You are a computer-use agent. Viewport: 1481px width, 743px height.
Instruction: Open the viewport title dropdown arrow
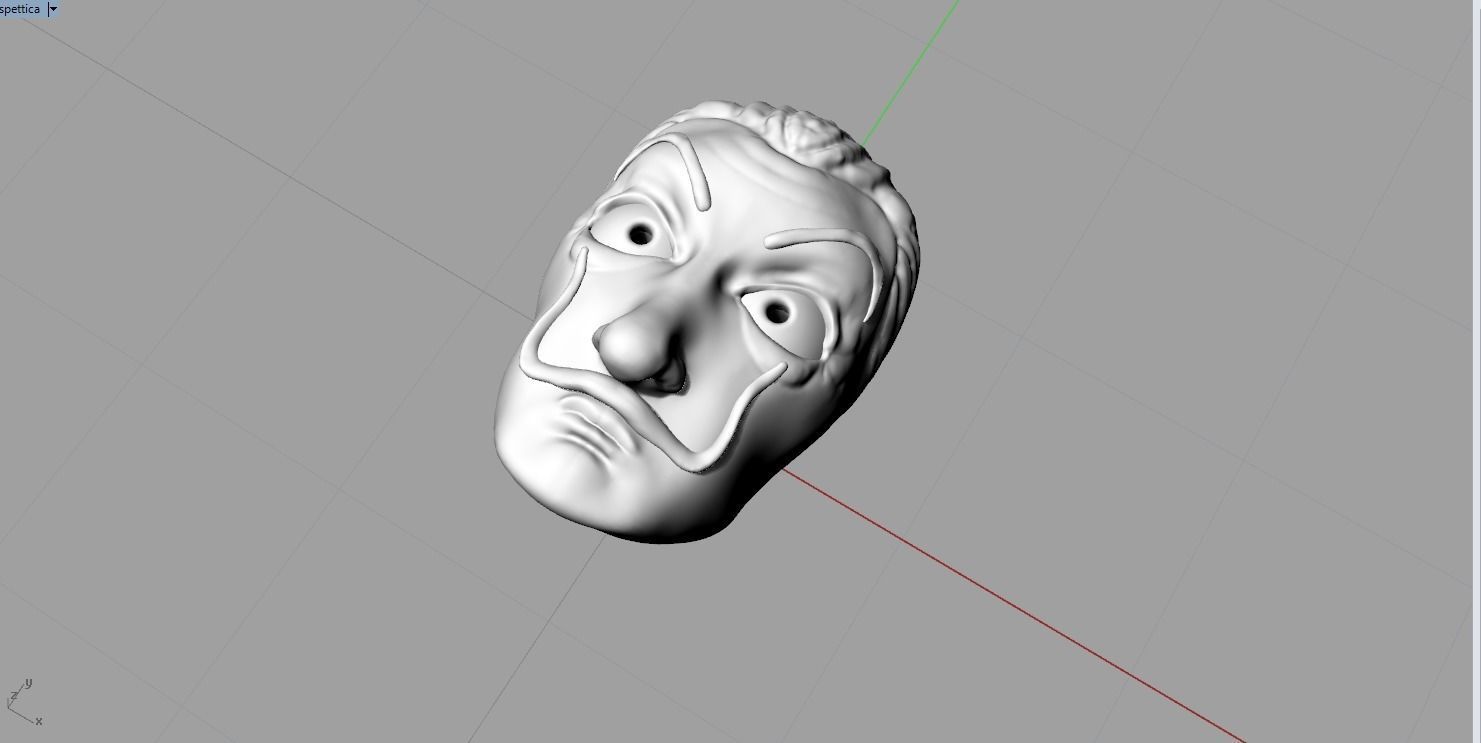[54, 9]
